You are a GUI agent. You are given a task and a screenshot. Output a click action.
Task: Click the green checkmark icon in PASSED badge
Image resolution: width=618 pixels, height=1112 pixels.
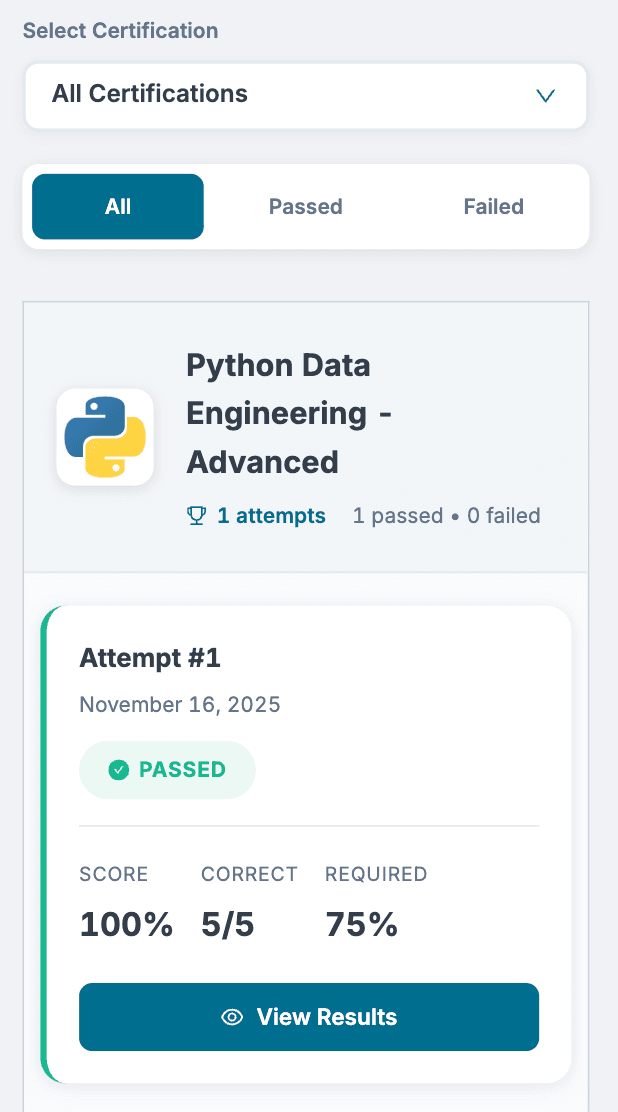[x=119, y=770]
